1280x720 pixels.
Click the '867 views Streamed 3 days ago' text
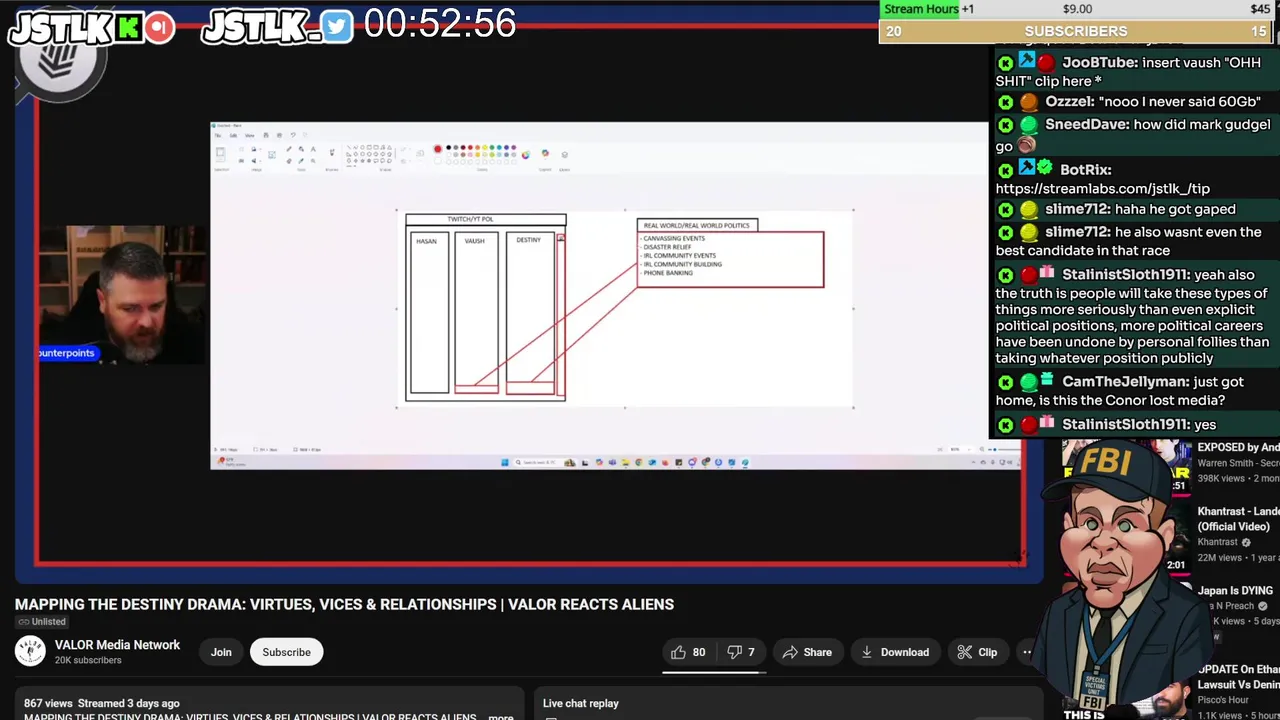coord(102,703)
